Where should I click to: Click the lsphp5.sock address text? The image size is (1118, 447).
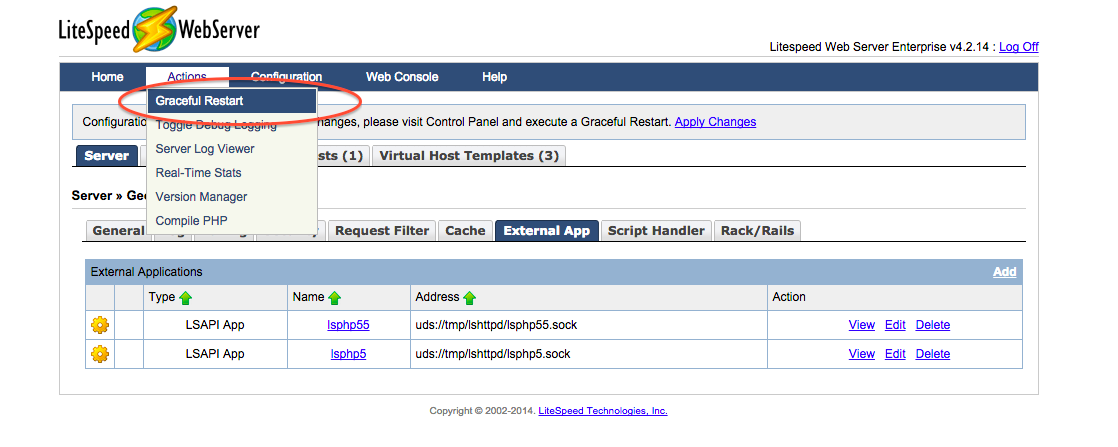click(x=493, y=354)
